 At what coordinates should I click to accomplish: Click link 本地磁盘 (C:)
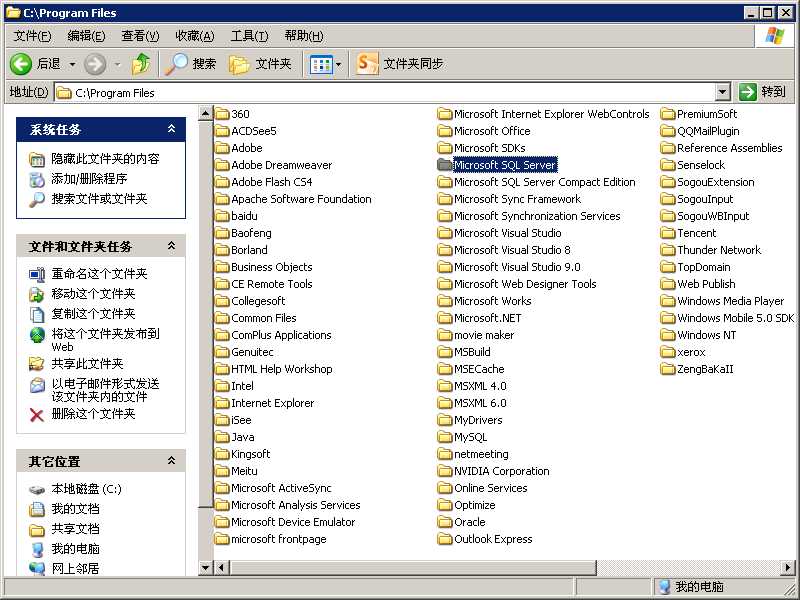tap(86, 489)
